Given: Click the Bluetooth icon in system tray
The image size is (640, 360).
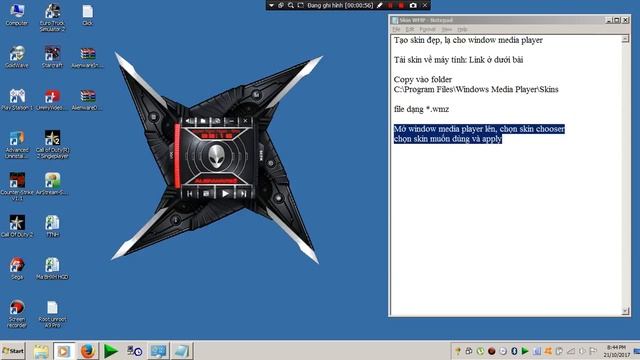Looking at the screenshot, I should [514, 351].
